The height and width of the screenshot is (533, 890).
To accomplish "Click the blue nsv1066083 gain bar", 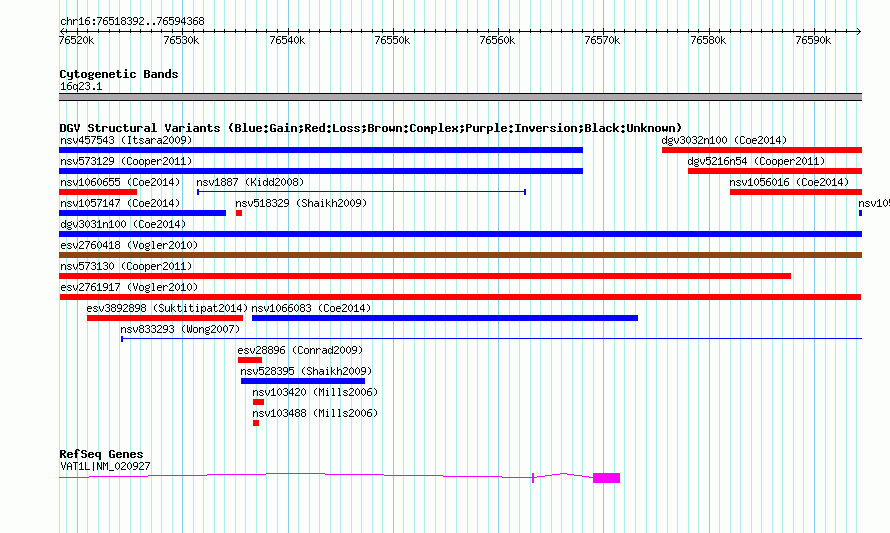I will pos(445,318).
